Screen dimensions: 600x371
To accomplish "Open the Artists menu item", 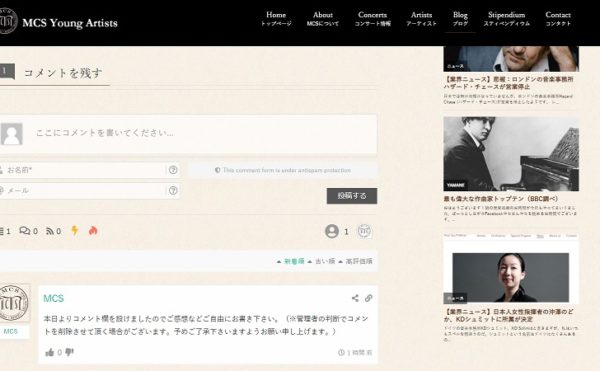I will [x=421, y=19].
